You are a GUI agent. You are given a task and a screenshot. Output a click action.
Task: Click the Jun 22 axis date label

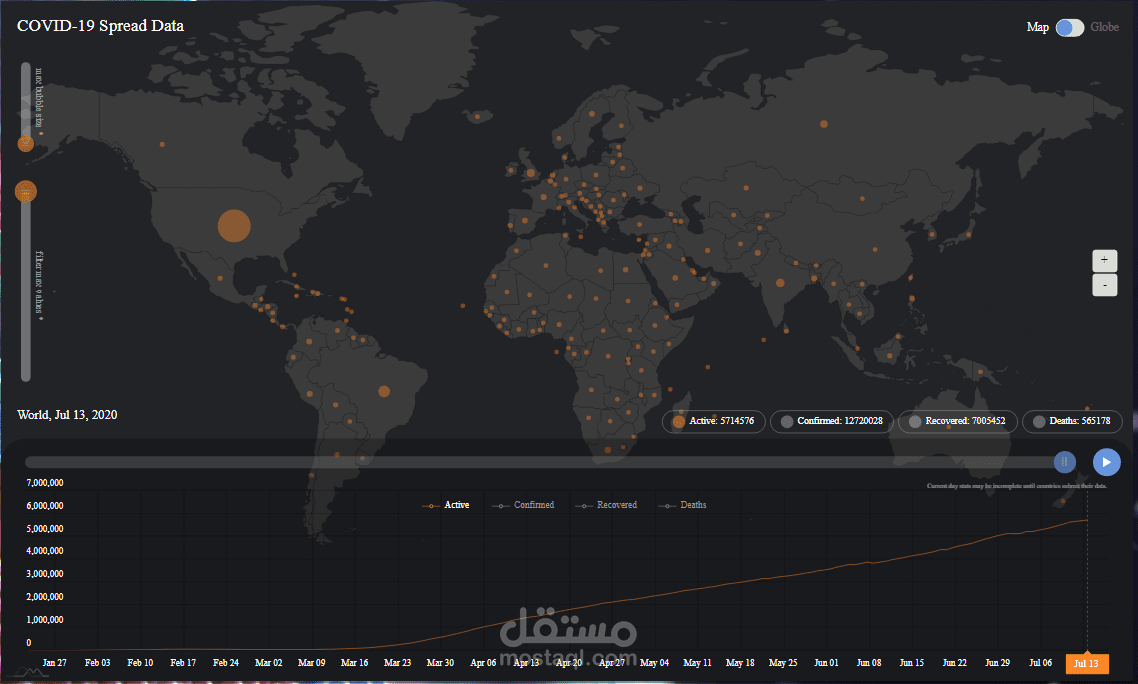(x=954, y=663)
